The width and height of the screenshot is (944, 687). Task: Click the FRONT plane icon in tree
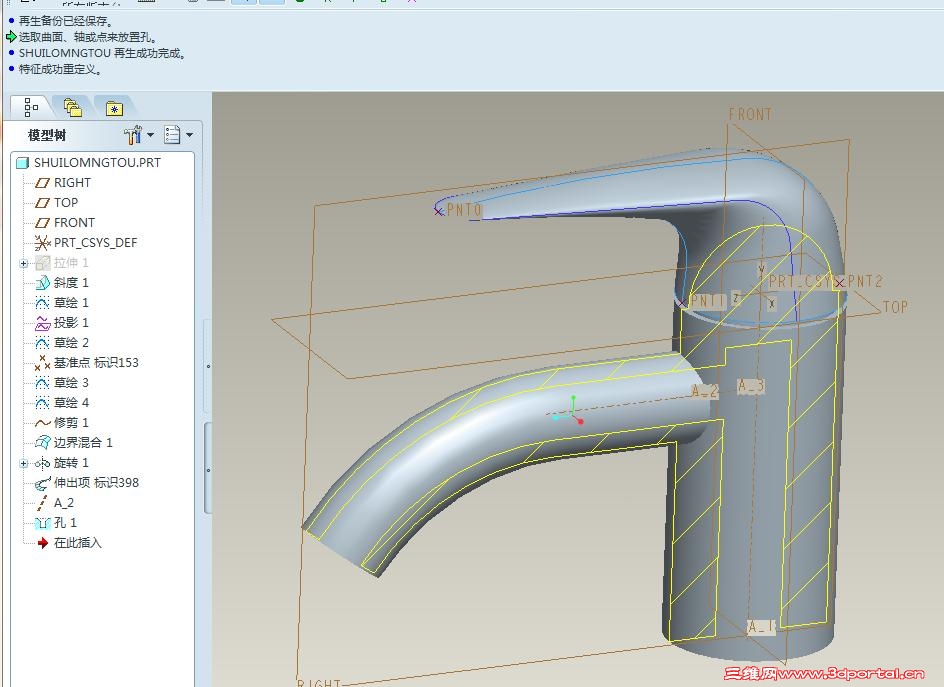click(x=42, y=222)
